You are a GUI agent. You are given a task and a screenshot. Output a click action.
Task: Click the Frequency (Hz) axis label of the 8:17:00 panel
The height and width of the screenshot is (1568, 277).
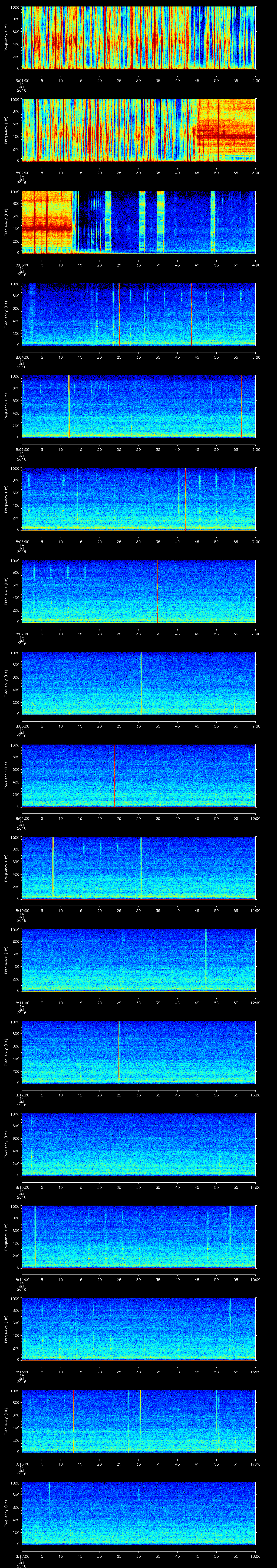(7, 1514)
